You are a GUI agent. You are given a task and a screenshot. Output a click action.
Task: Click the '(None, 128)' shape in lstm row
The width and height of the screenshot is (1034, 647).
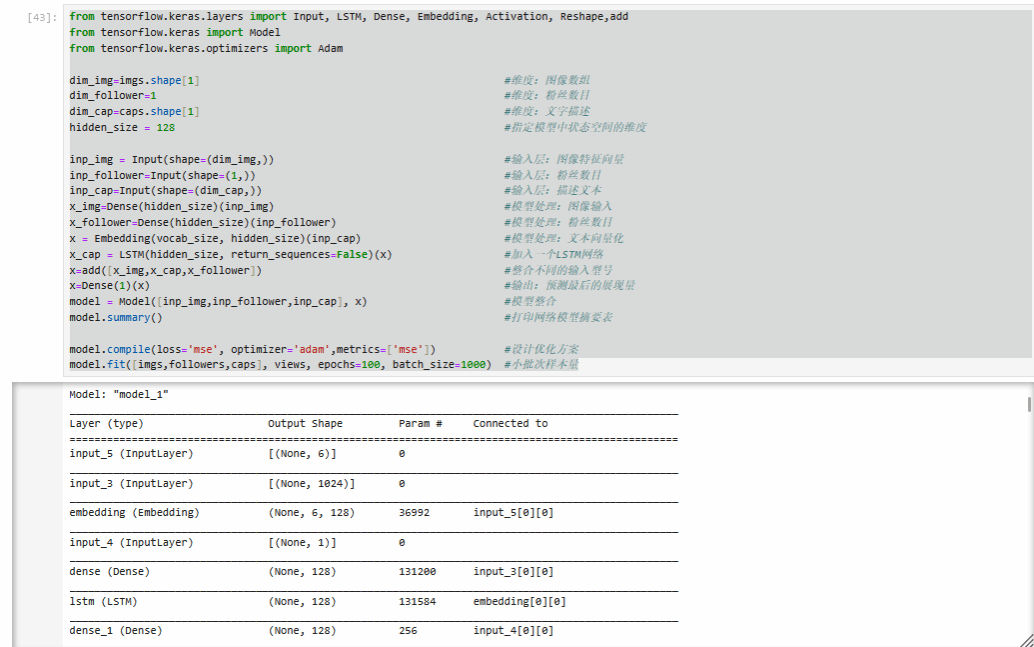(302, 601)
